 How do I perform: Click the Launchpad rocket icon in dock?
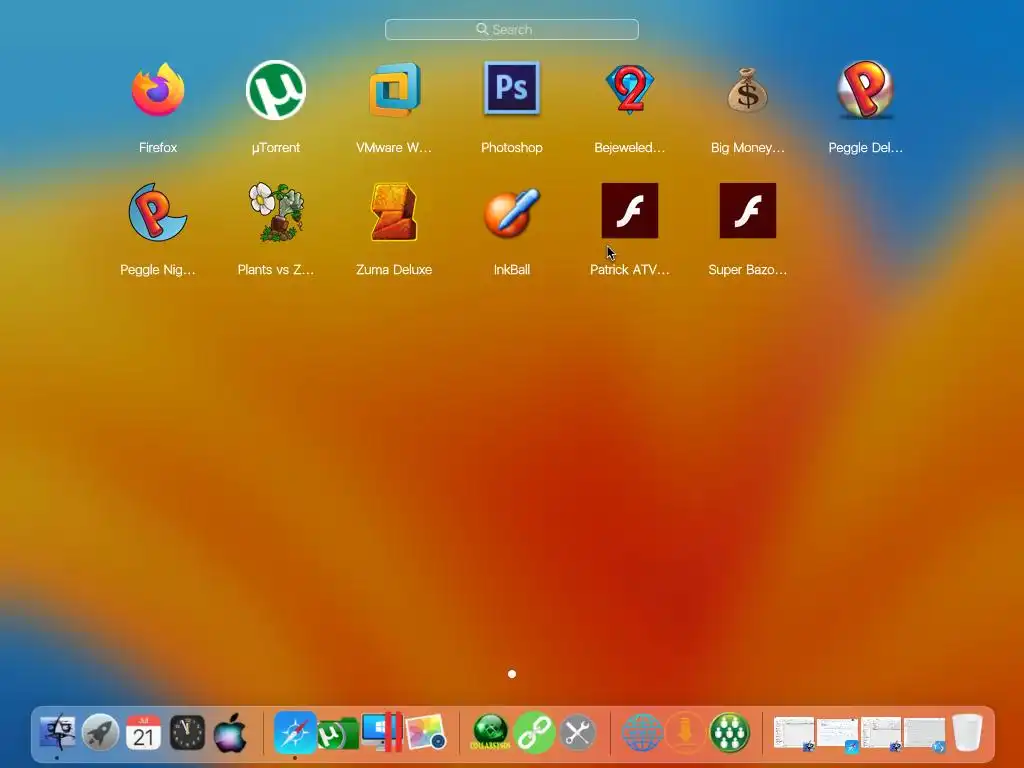(x=101, y=733)
